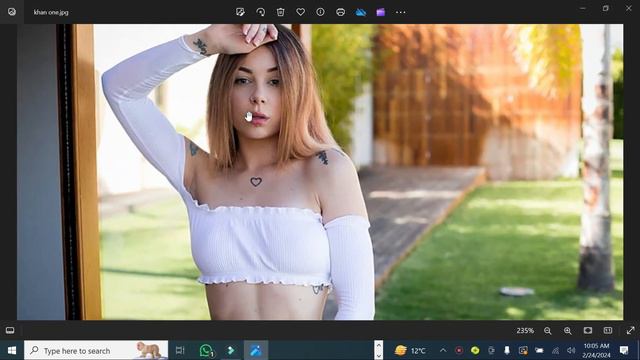Open the Windows Start menu

[x=12, y=350]
